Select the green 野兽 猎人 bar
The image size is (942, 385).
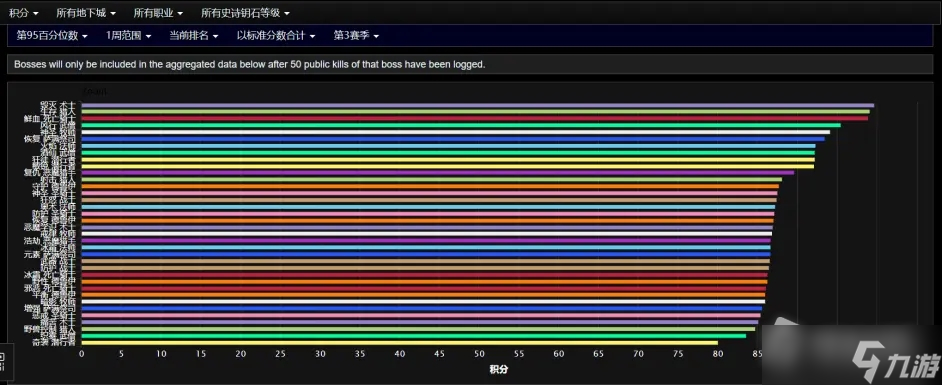tap(418, 329)
